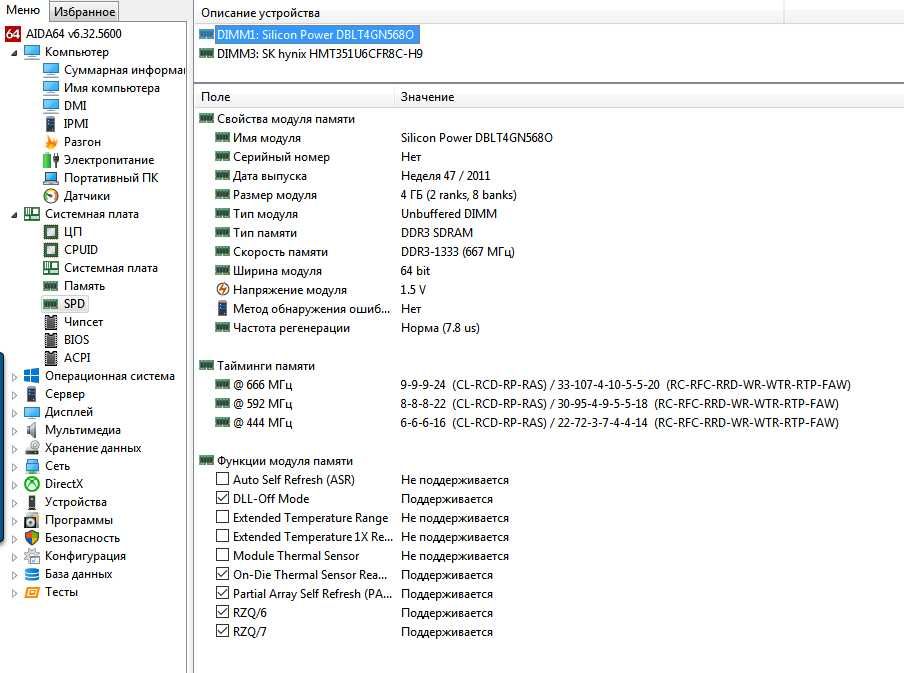Toggle Partial Array Self Refresh checkbox
Viewport: 904px width, 673px height.
[222, 593]
